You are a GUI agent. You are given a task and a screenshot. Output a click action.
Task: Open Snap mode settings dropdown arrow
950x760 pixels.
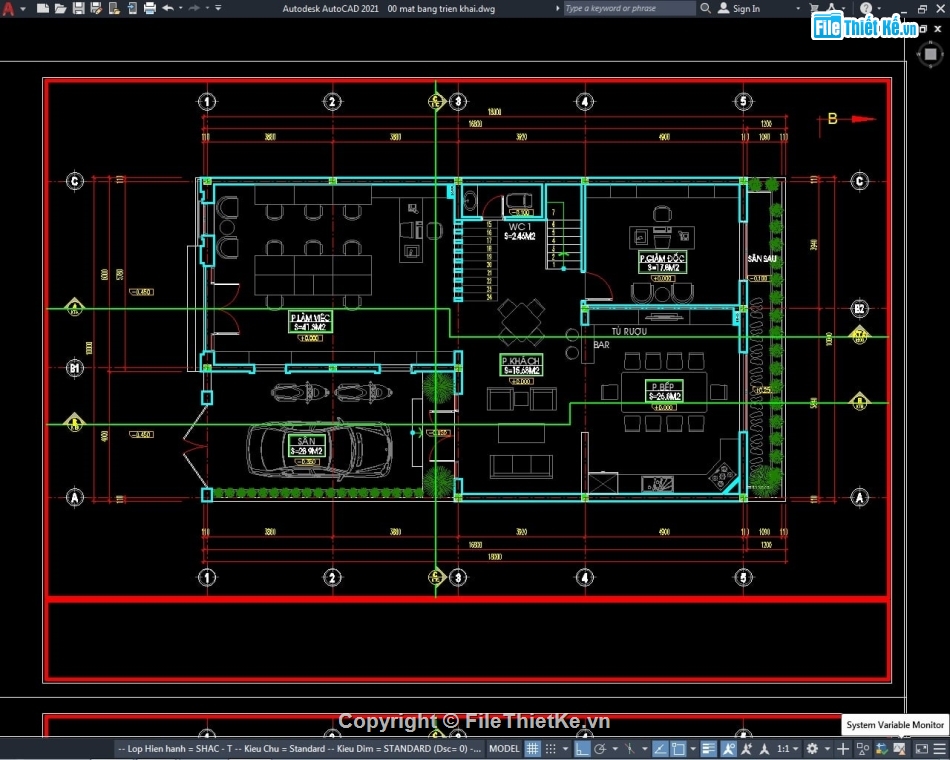point(565,749)
